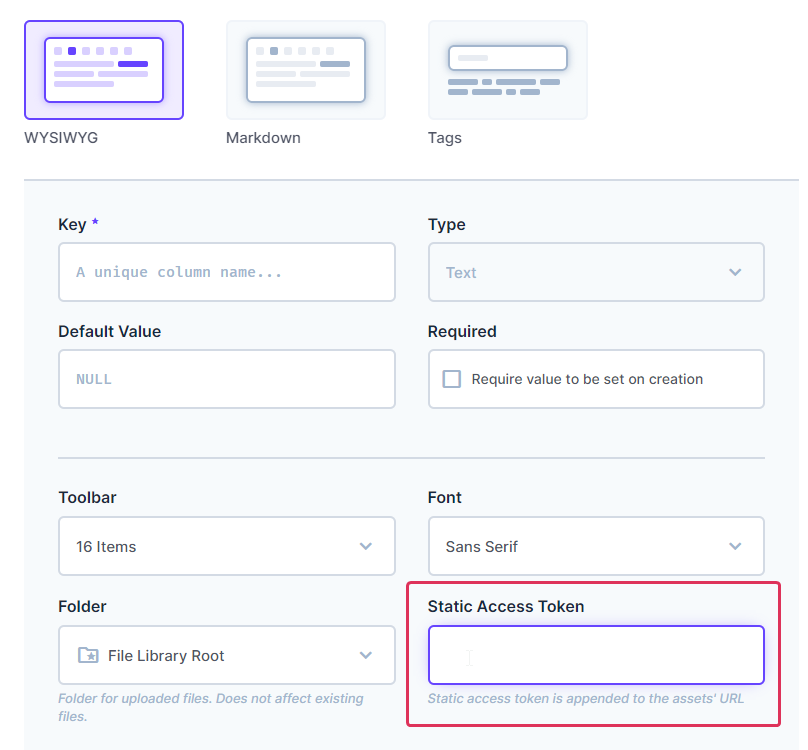
Task: Click the chevron on the Type selector
Action: point(735,272)
